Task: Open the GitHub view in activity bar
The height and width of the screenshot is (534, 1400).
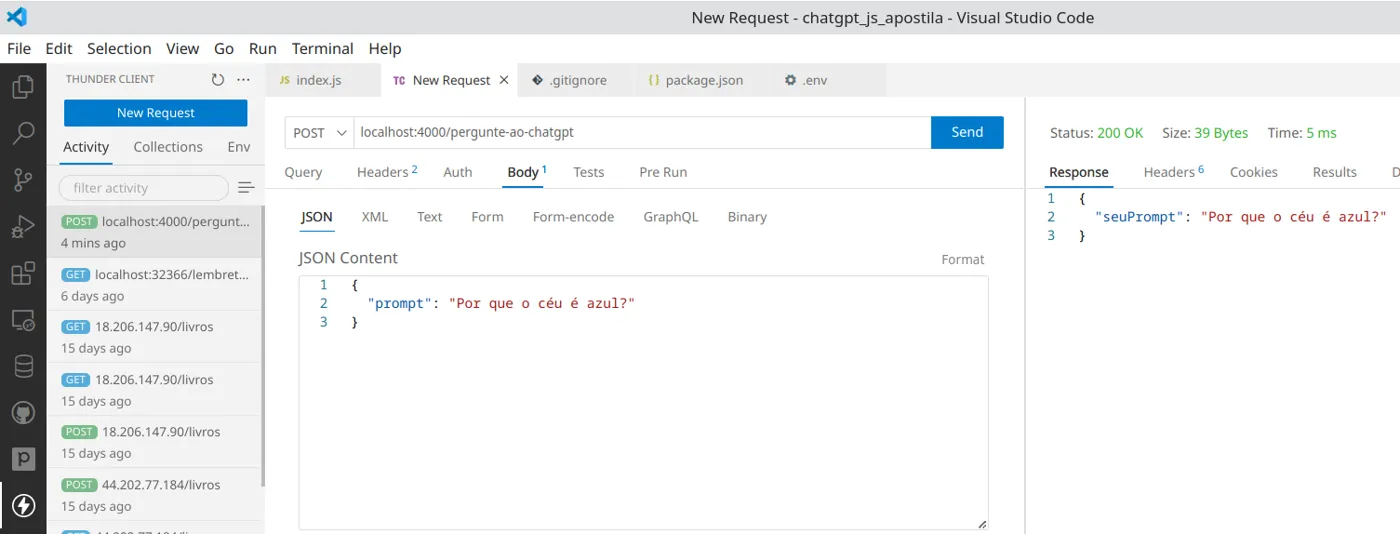Action: coord(23,413)
